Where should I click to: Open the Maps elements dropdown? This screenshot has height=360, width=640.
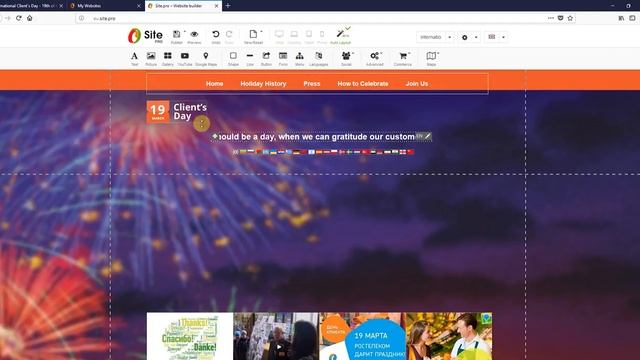coord(432,56)
